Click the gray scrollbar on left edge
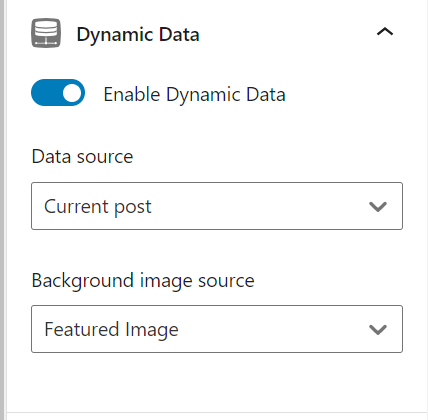This screenshot has width=428, height=420. click(x=2, y=210)
